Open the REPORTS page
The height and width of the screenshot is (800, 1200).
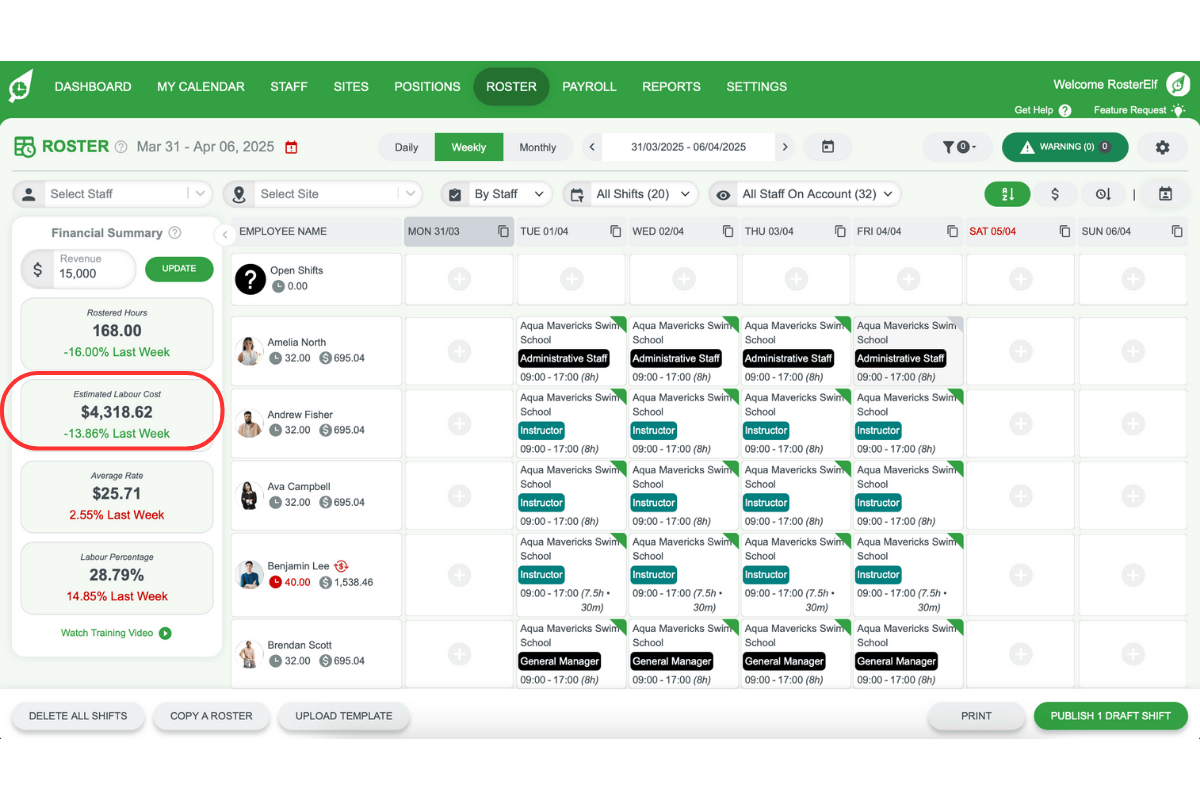click(x=671, y=86)
